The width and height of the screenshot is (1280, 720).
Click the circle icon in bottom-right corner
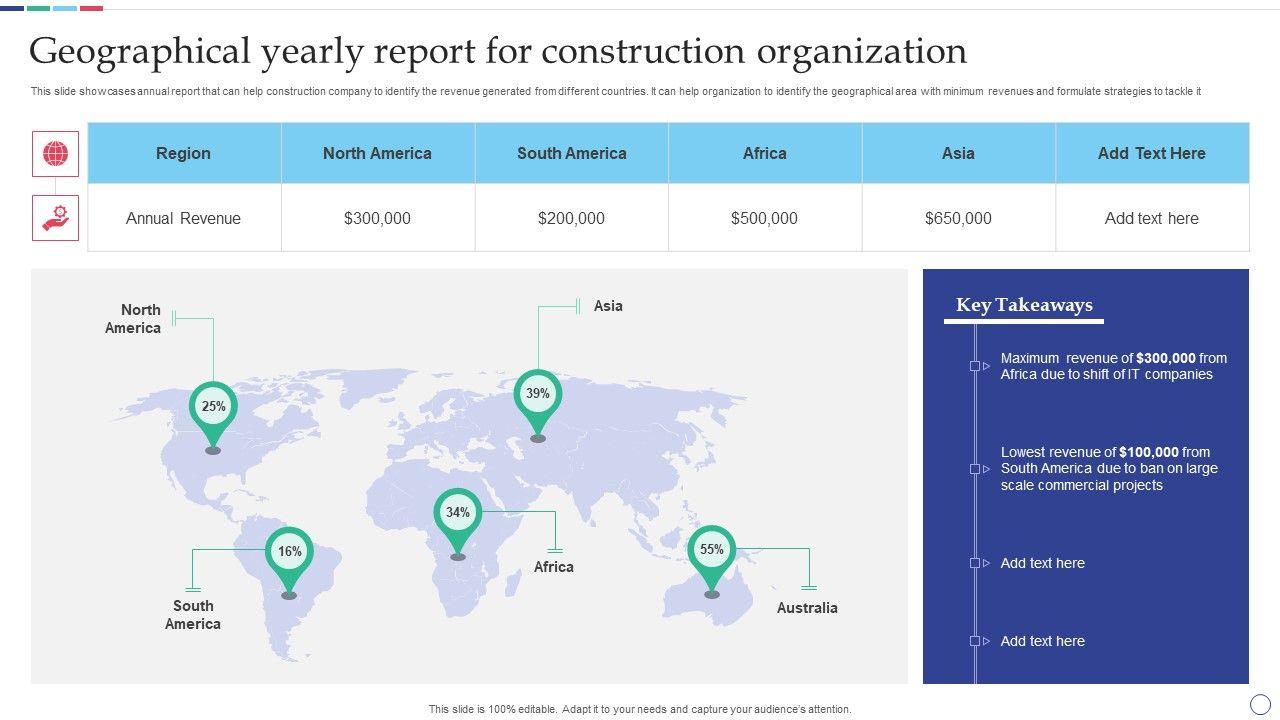(1260, 704)
